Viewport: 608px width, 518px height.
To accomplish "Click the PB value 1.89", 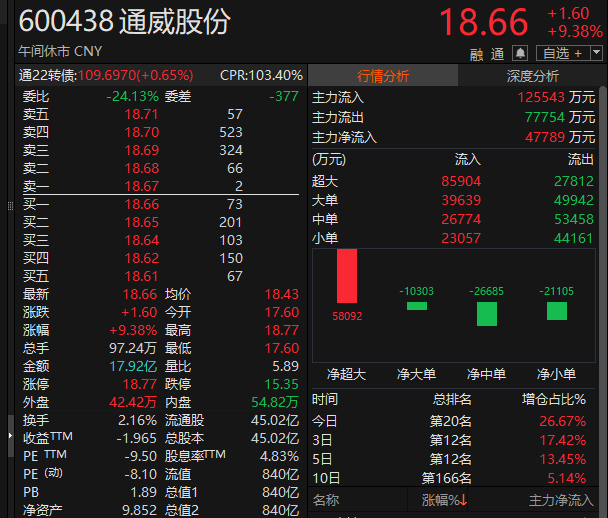I will pyautogui.click(x=143, y=492).
